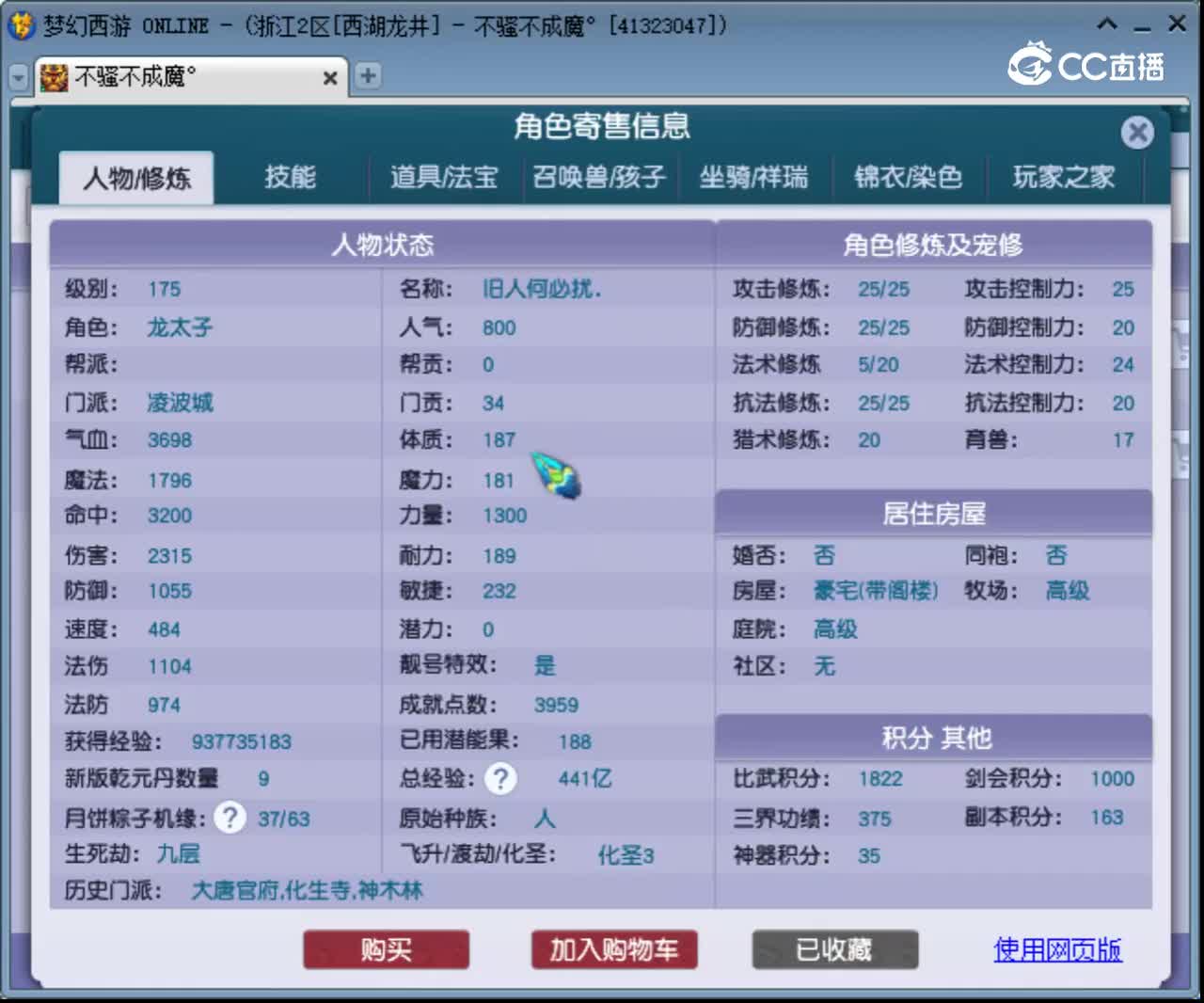The height and width of the screenshot is (1003, 1204).
Task: Click the 人物状态 section header
Action: [x=383, y=245]
